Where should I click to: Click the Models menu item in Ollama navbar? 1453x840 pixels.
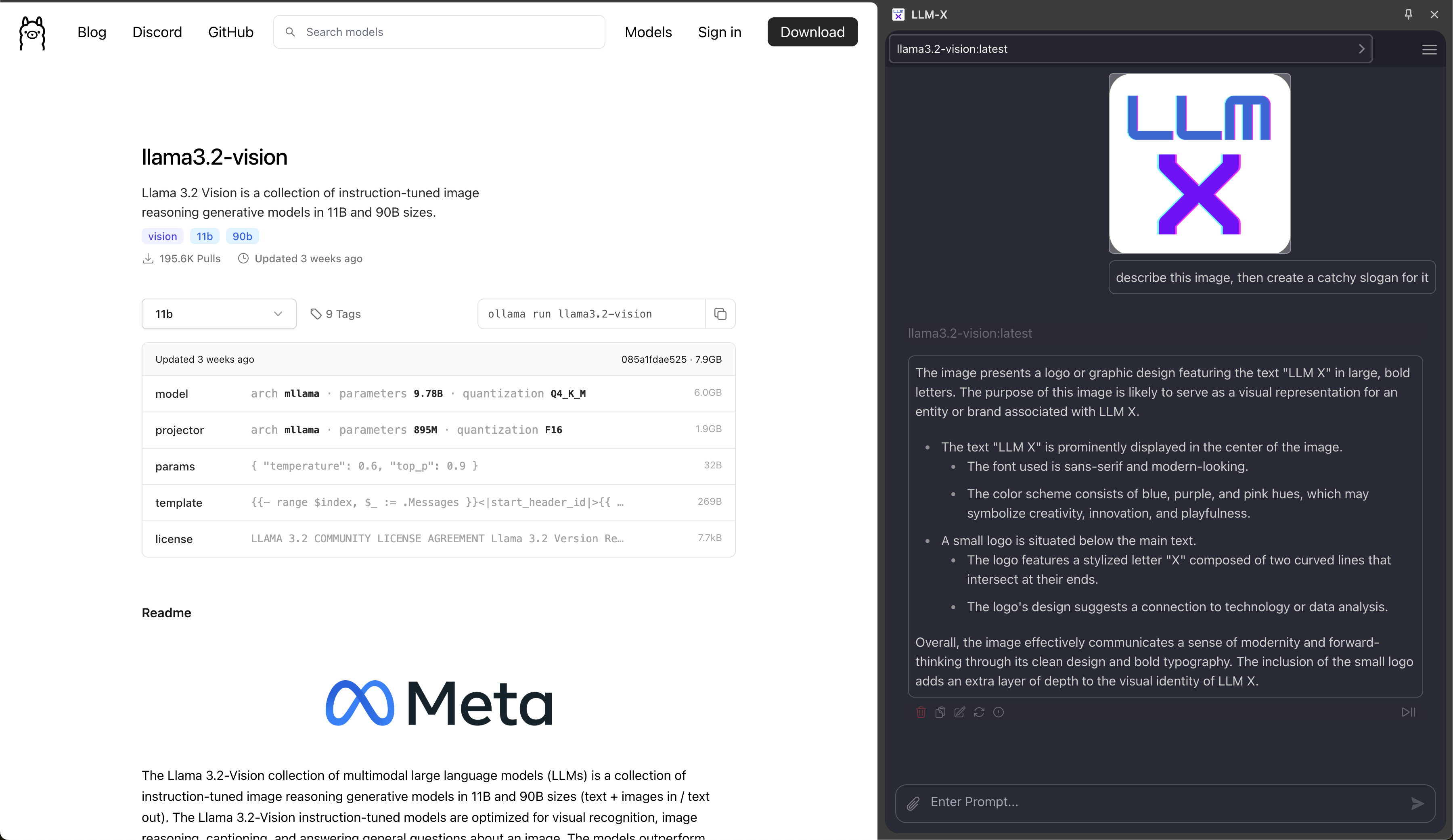648,31
